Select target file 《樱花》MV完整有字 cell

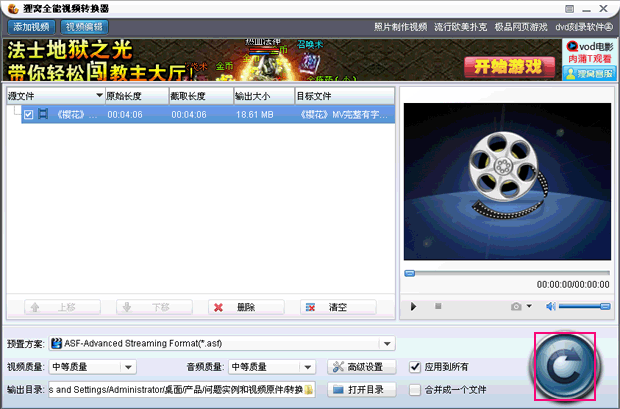point(344,115)
